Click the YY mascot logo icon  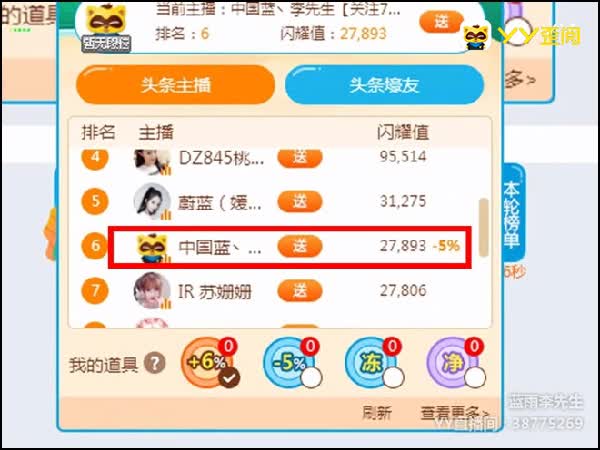click(476, 37)
